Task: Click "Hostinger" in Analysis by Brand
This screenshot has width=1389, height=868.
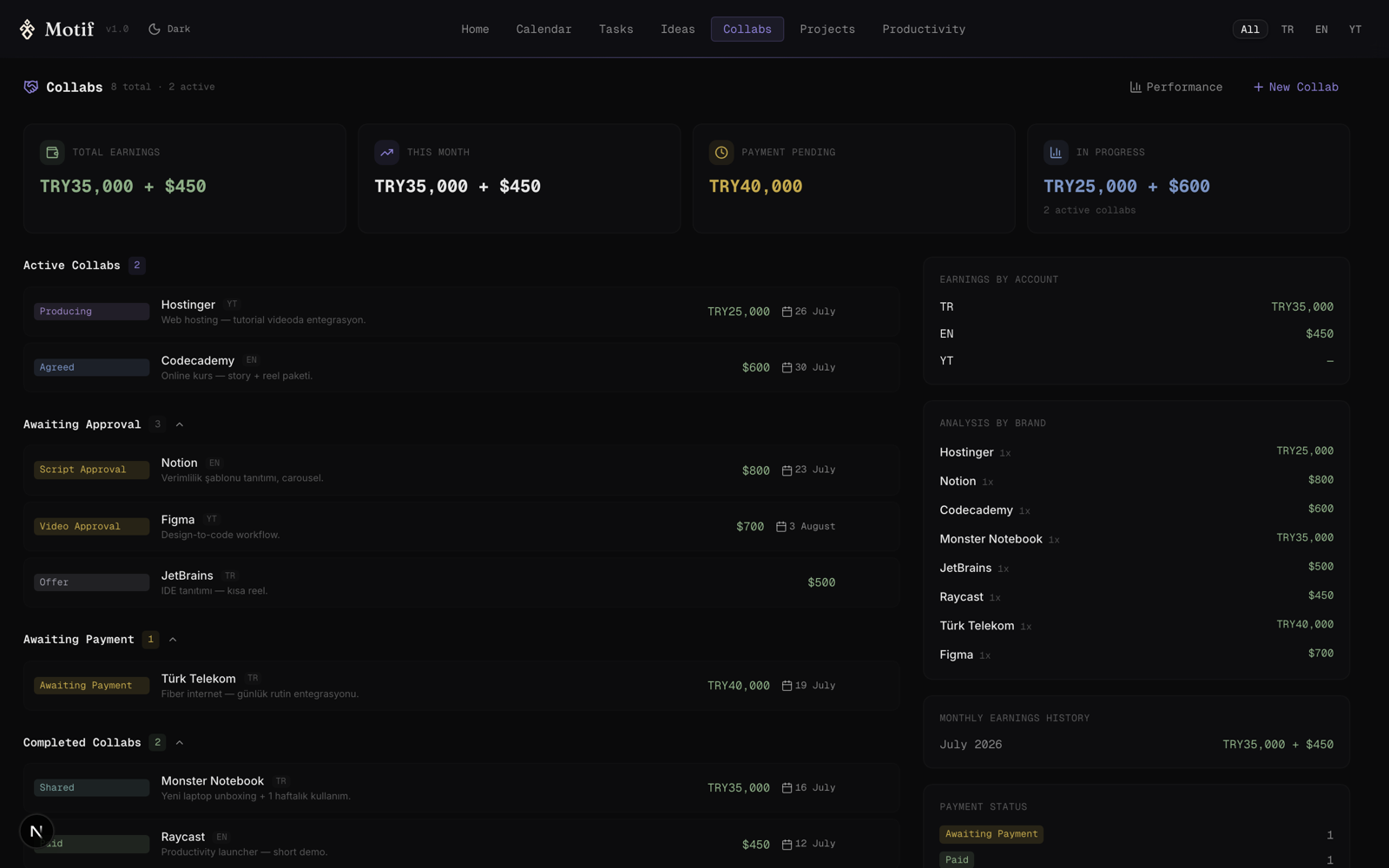Action: coord(966,452)
